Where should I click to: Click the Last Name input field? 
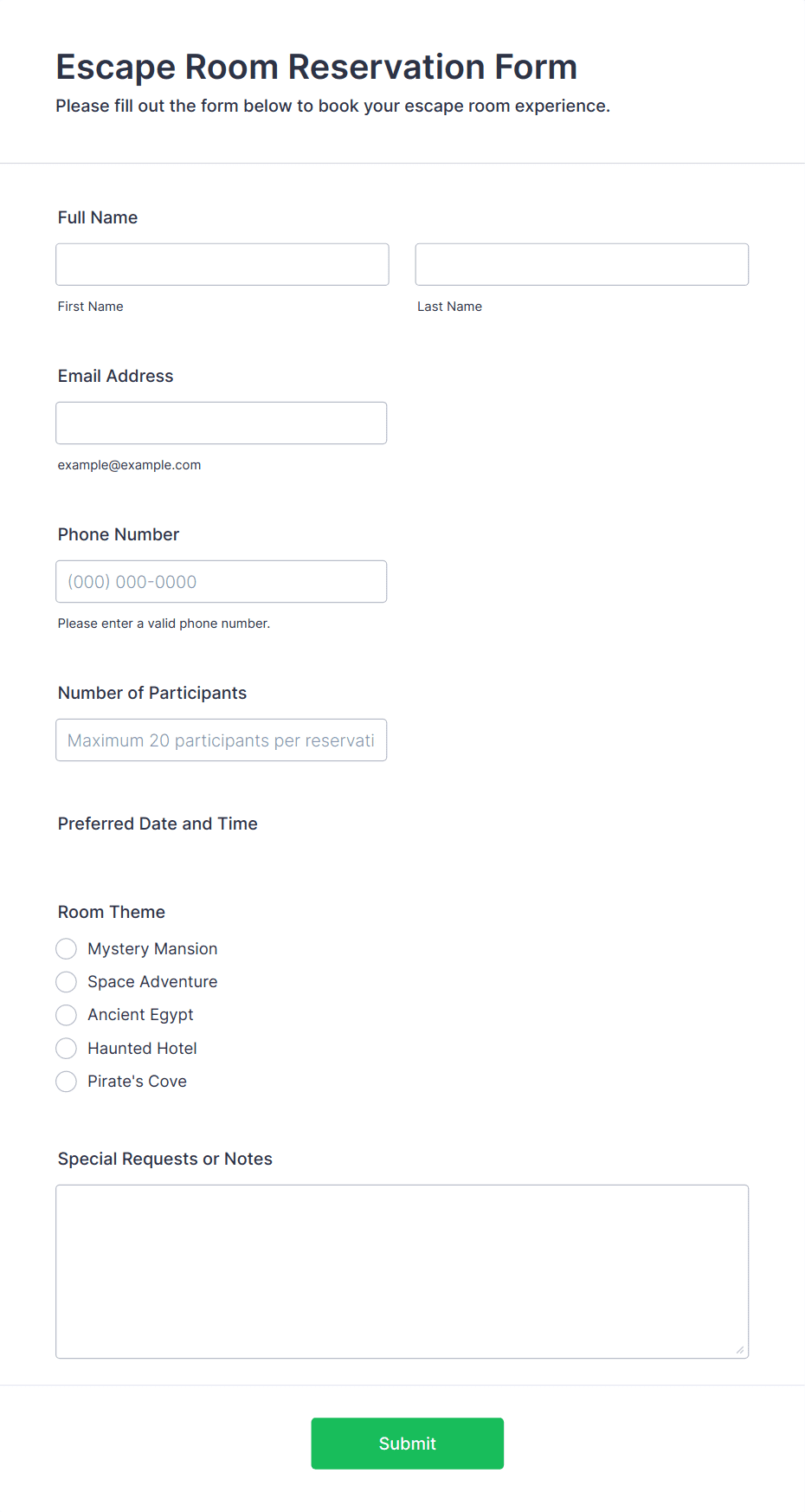[582, 264]
